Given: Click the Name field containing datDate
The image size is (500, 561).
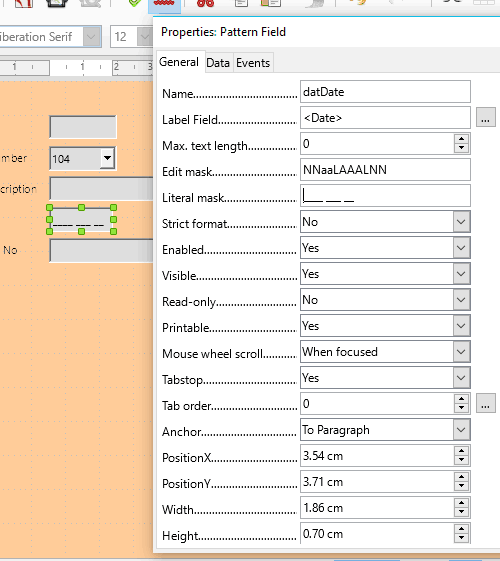Looking at the screenshot, I should coord(385,92).
